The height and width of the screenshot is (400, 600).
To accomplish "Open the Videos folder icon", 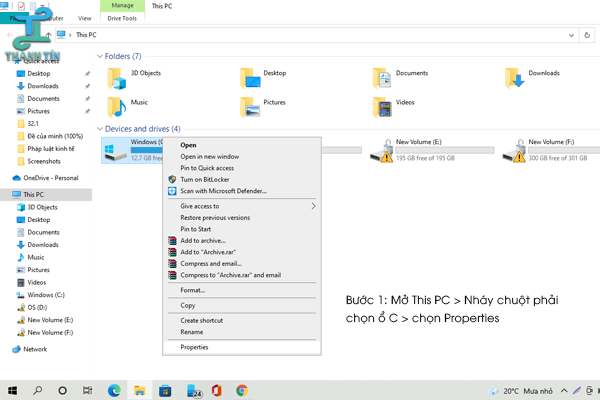I will coord(381,106).
